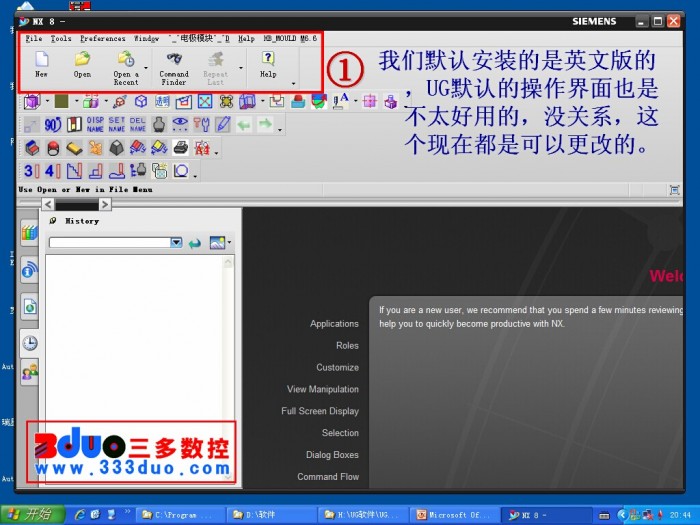
Task: Click the Selection link on Welcome page
Action: point(340,433)
